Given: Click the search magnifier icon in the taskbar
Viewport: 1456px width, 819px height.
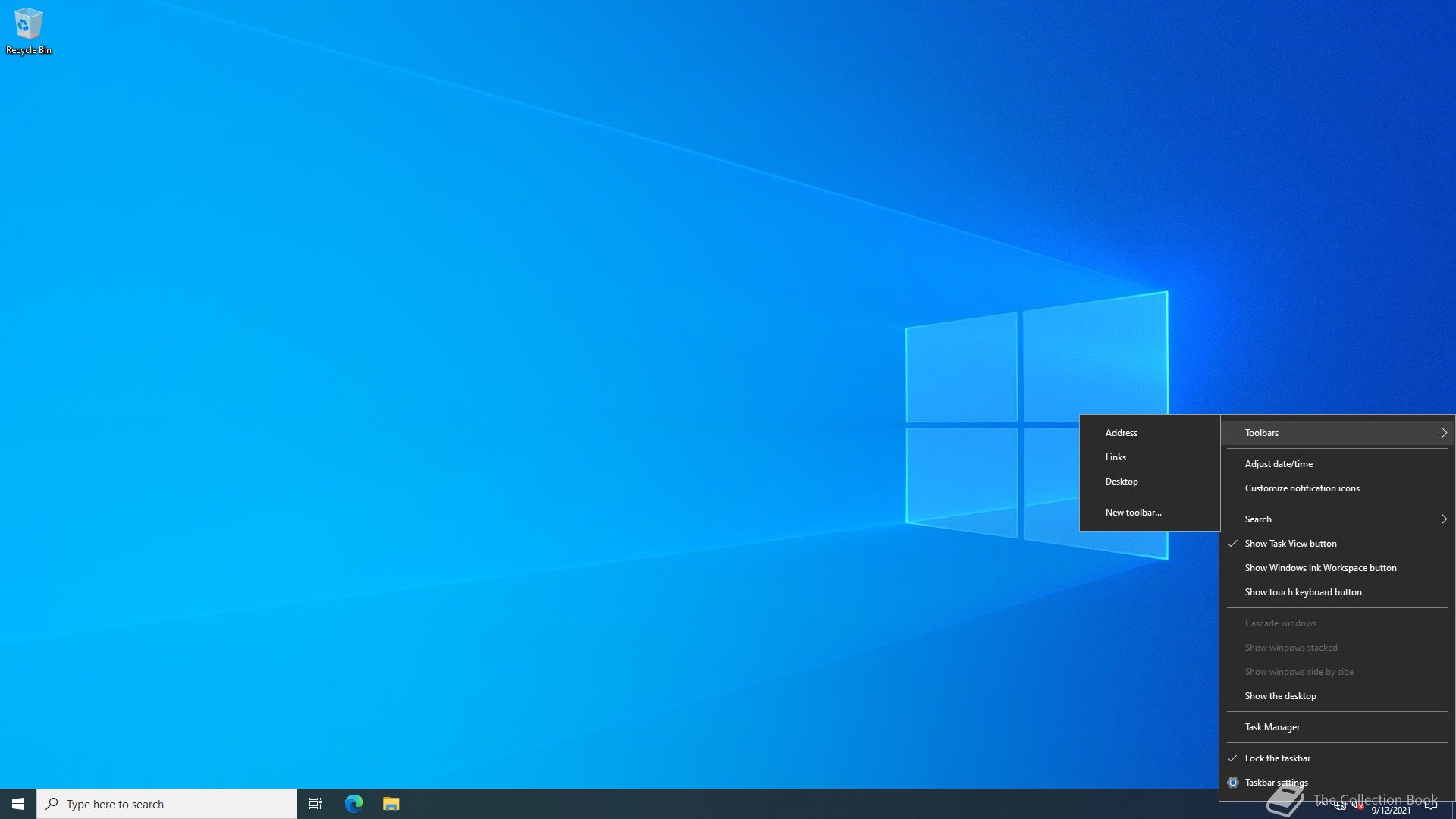Looking at the screenshot, I should [x=52, y=804].
